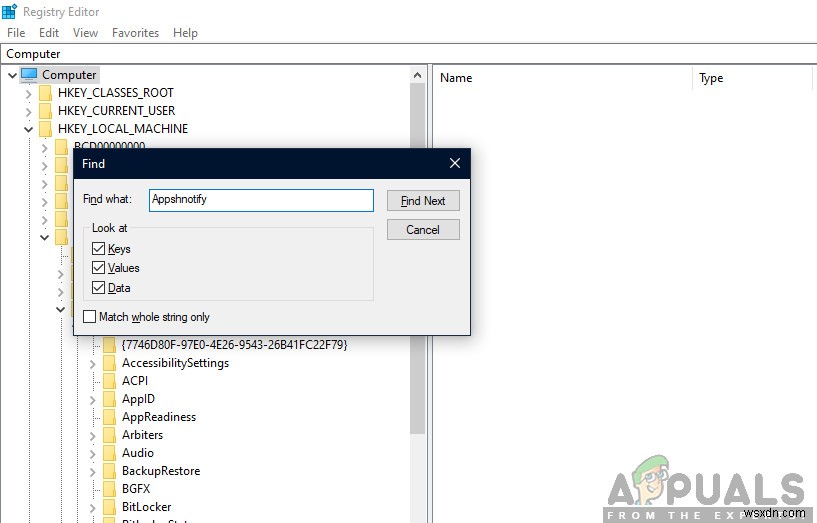817x523 pixels.
Task: Expand the Arbiters key
Action: 93,436
